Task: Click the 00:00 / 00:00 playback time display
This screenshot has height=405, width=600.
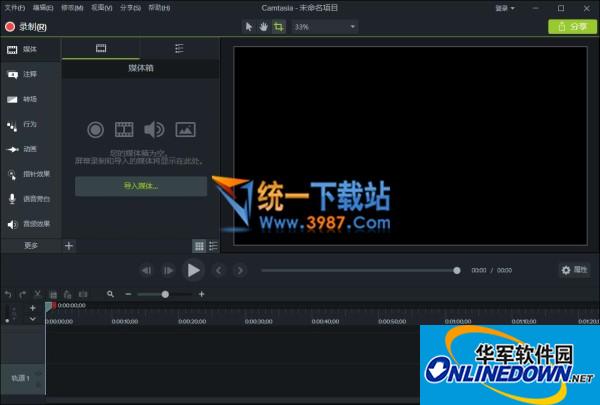Action: (x=492, y=270)
